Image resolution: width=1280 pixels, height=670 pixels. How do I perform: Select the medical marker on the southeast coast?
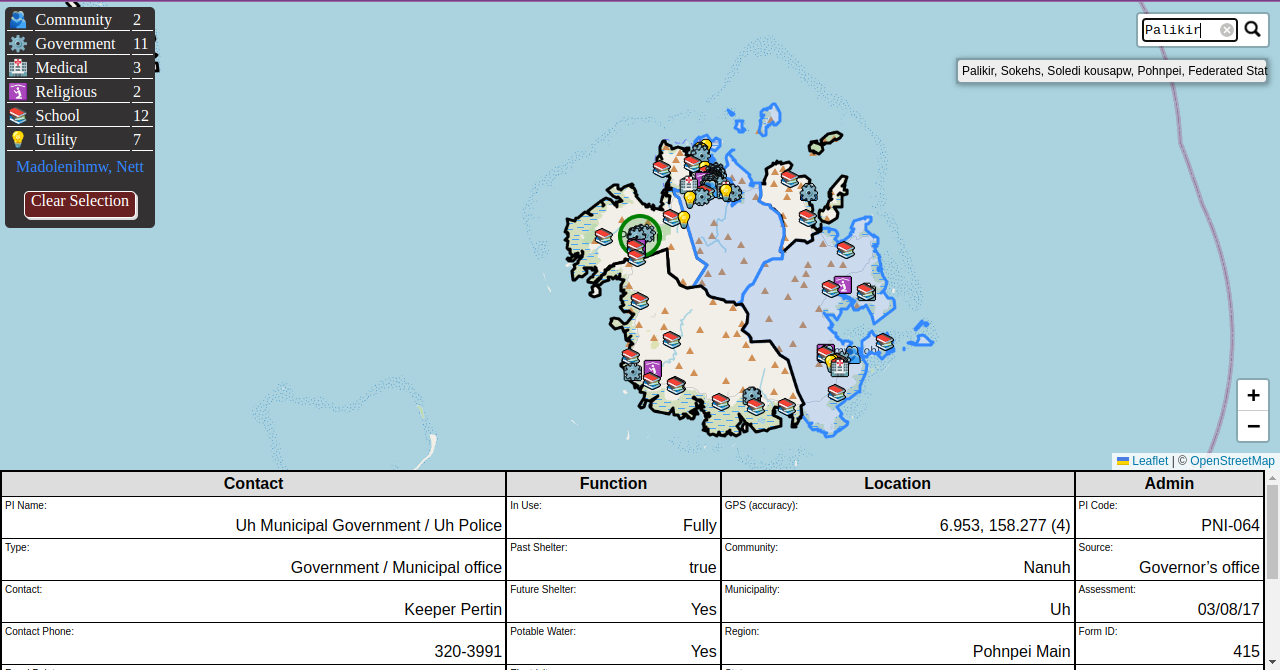click(x=839, y=367)
